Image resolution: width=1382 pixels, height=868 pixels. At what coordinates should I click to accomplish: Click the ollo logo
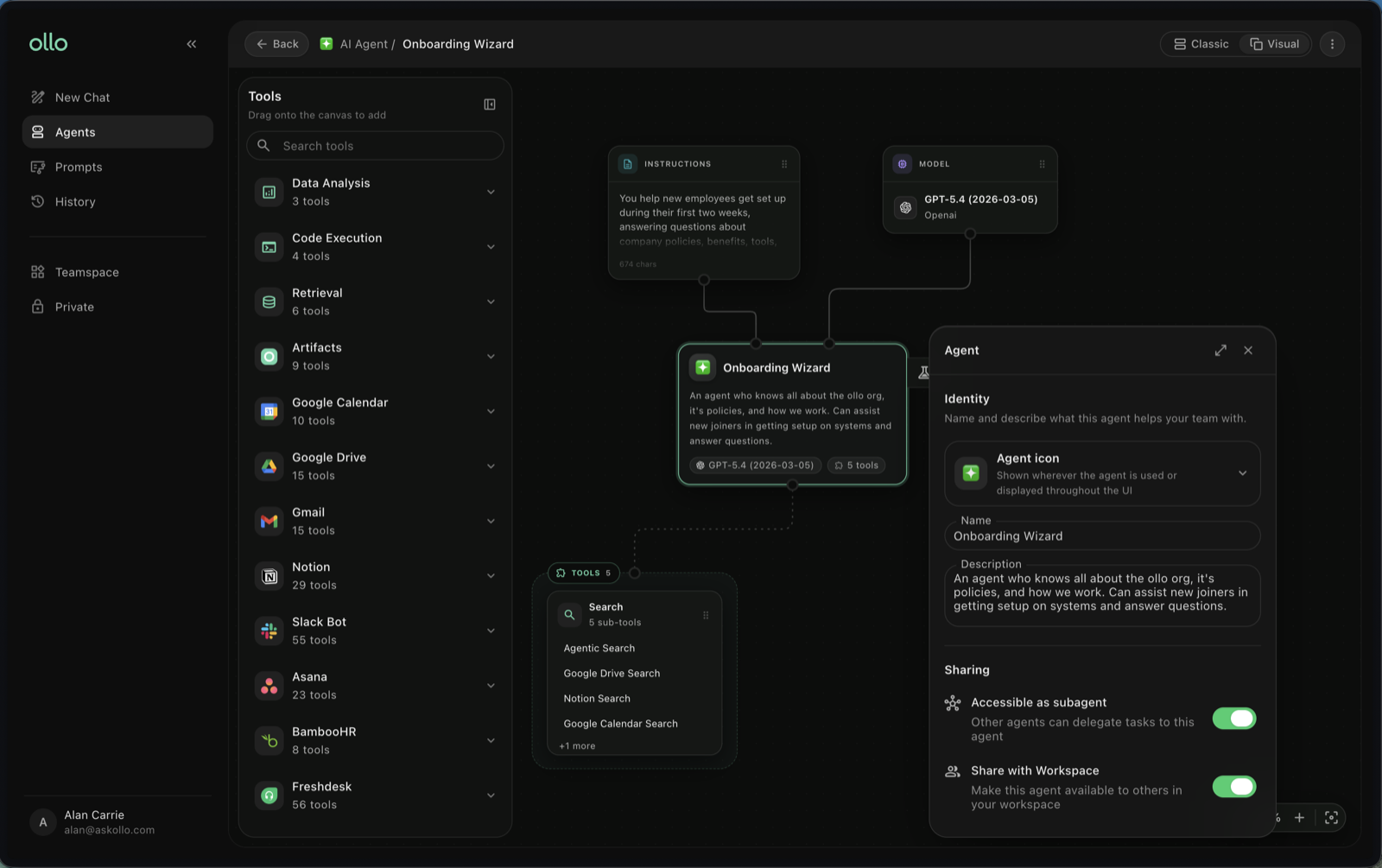(48, 42)
